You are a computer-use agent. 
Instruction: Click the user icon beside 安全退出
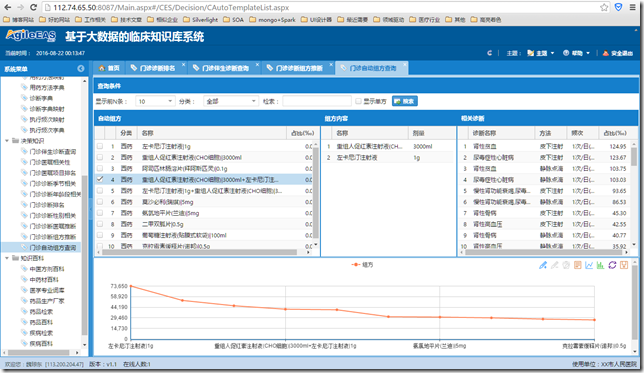click(605, 53)
